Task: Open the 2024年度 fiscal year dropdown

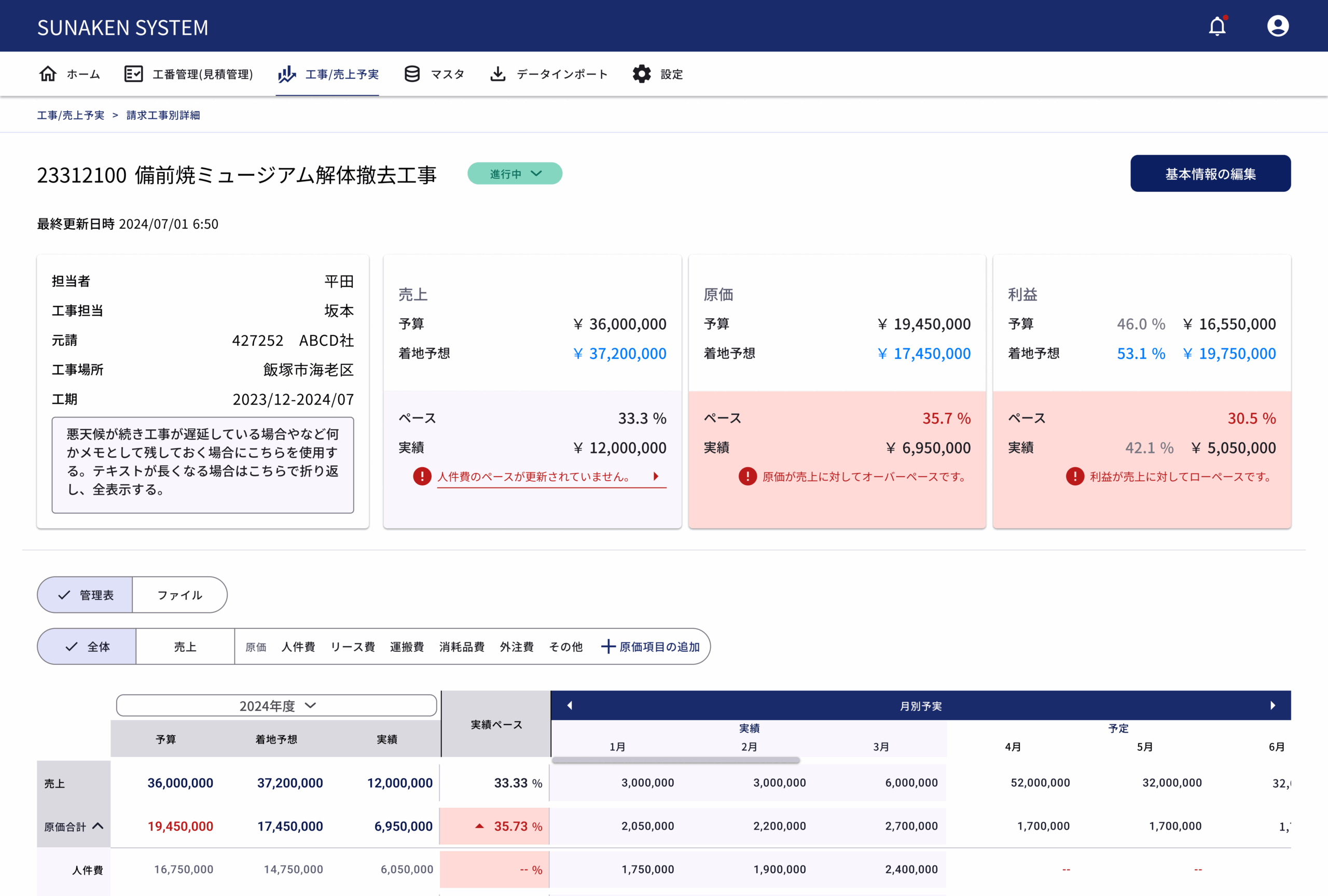Action: 276,705
